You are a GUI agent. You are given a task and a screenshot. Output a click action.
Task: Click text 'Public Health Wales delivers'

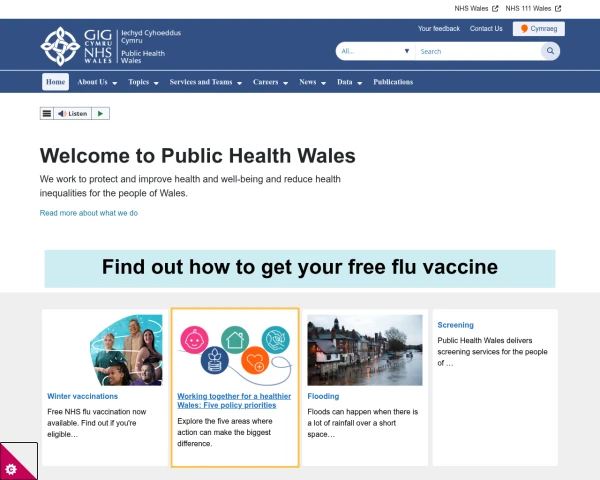485,340
